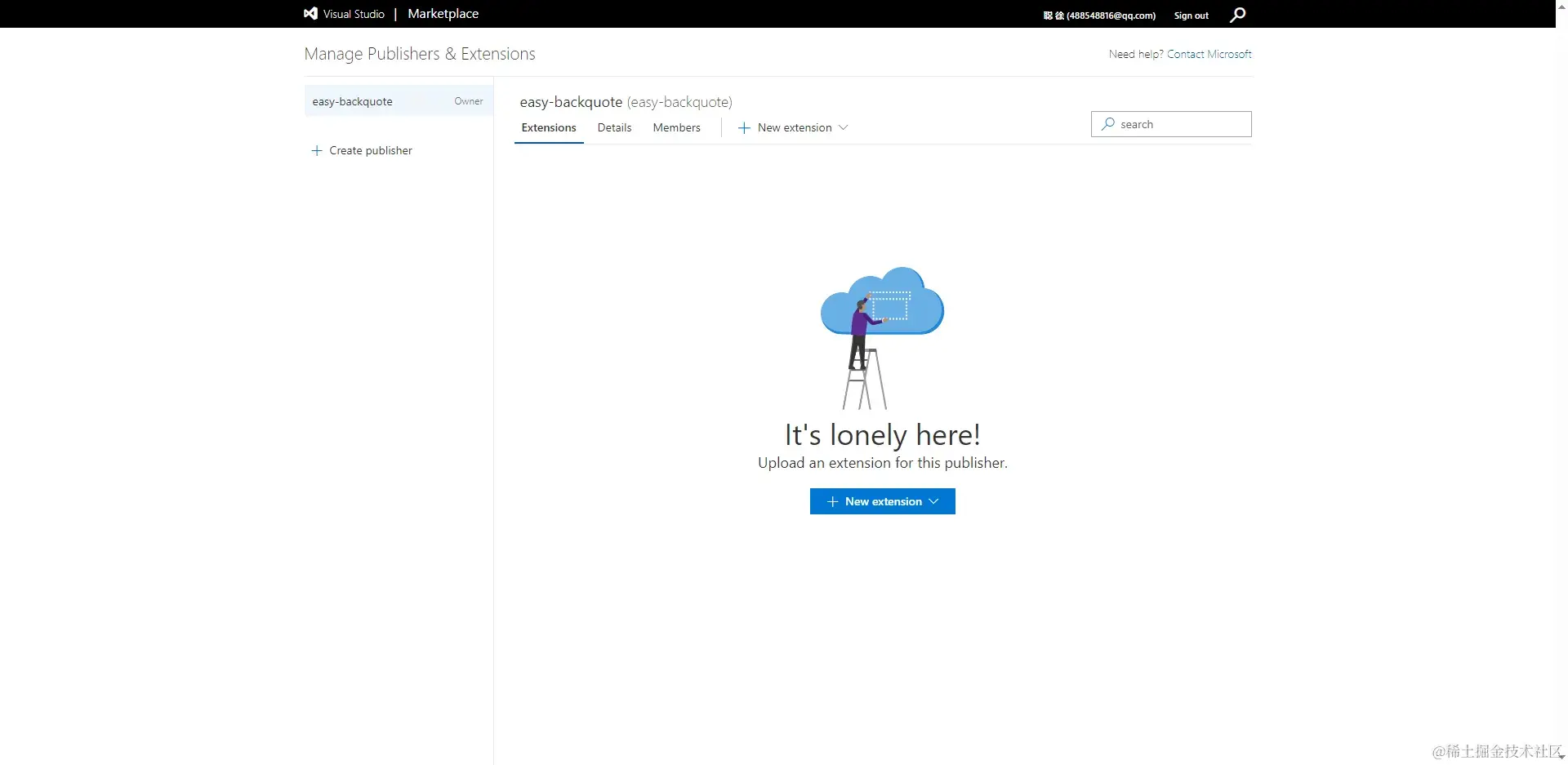
Task: Click the easy-backquote publisher title
Action: click(626, 102)
